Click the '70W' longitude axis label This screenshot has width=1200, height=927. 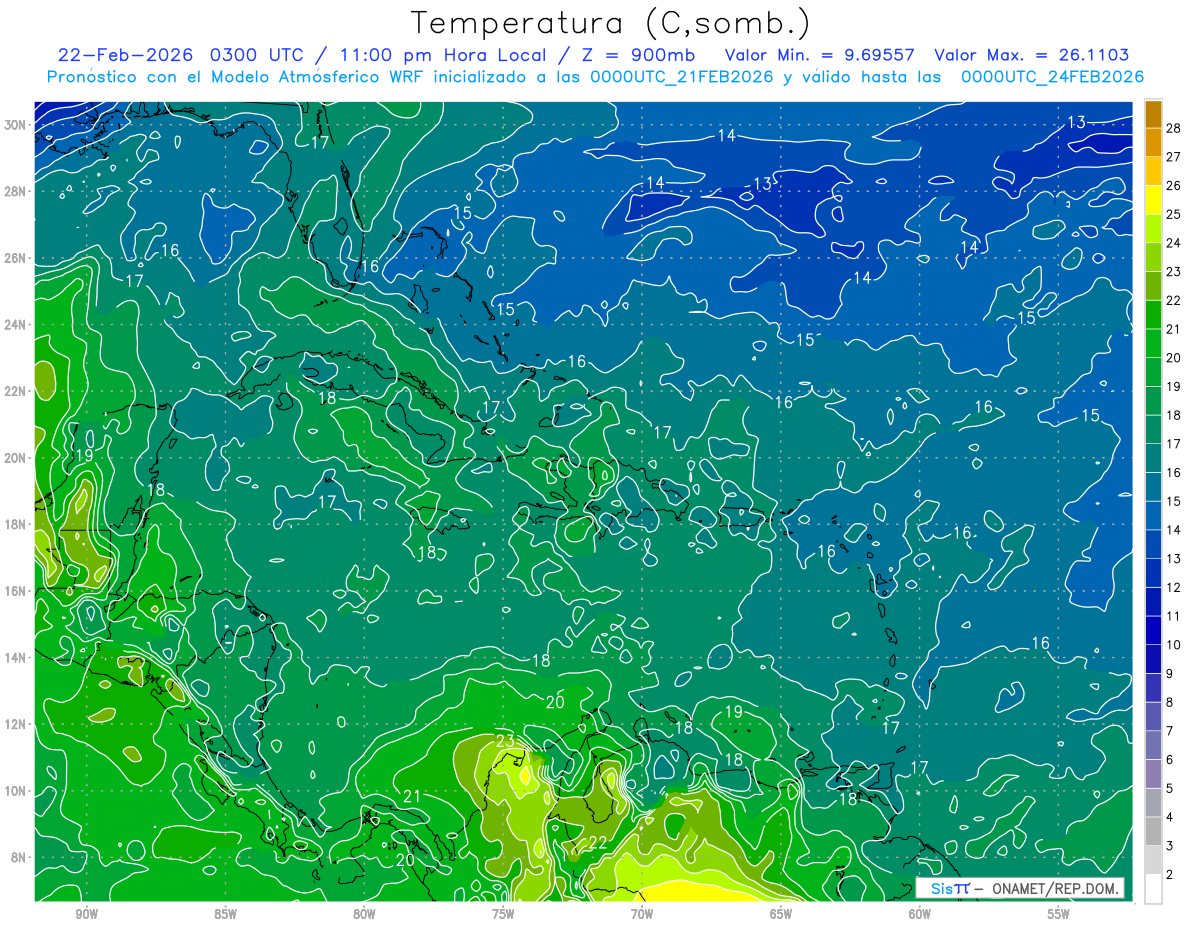(x=642, y=914)
